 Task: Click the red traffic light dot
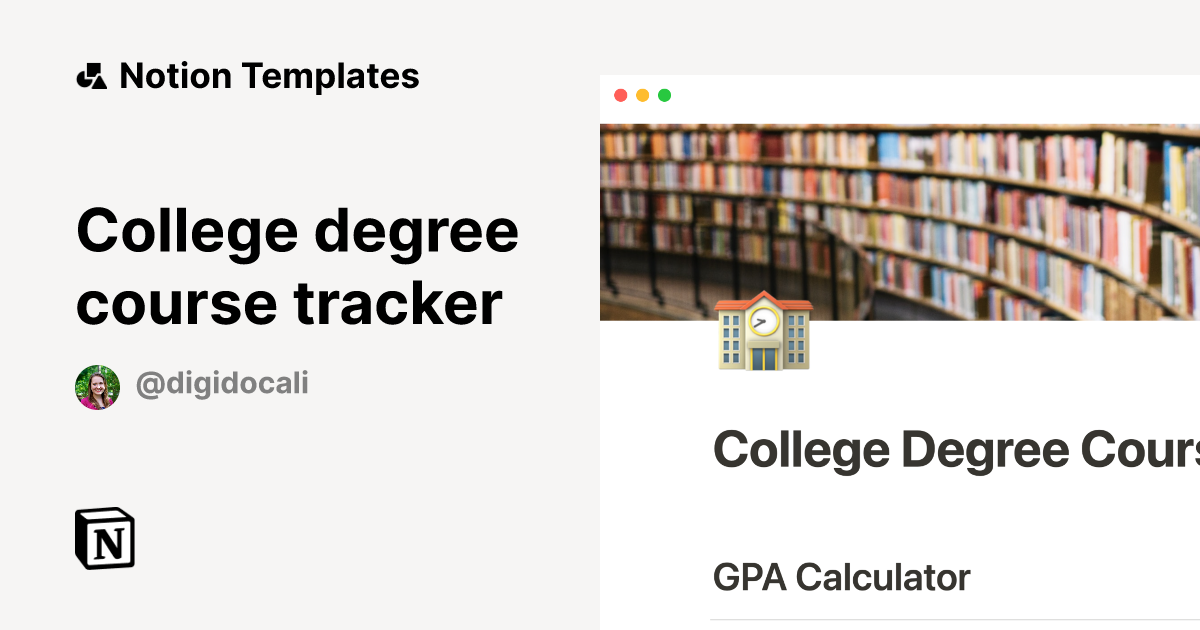[x=622, y=95]
